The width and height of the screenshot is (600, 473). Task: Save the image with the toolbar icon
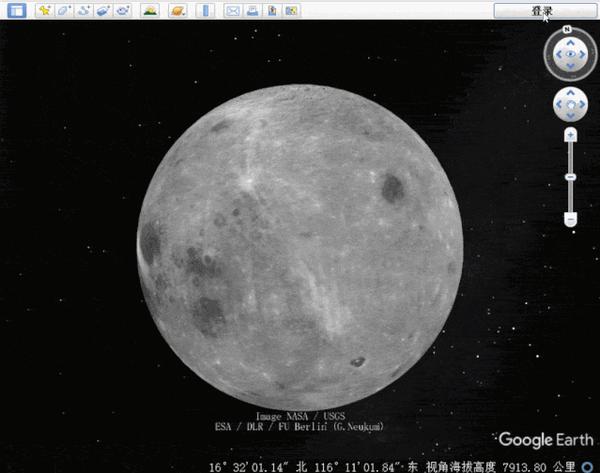[272, 11]
